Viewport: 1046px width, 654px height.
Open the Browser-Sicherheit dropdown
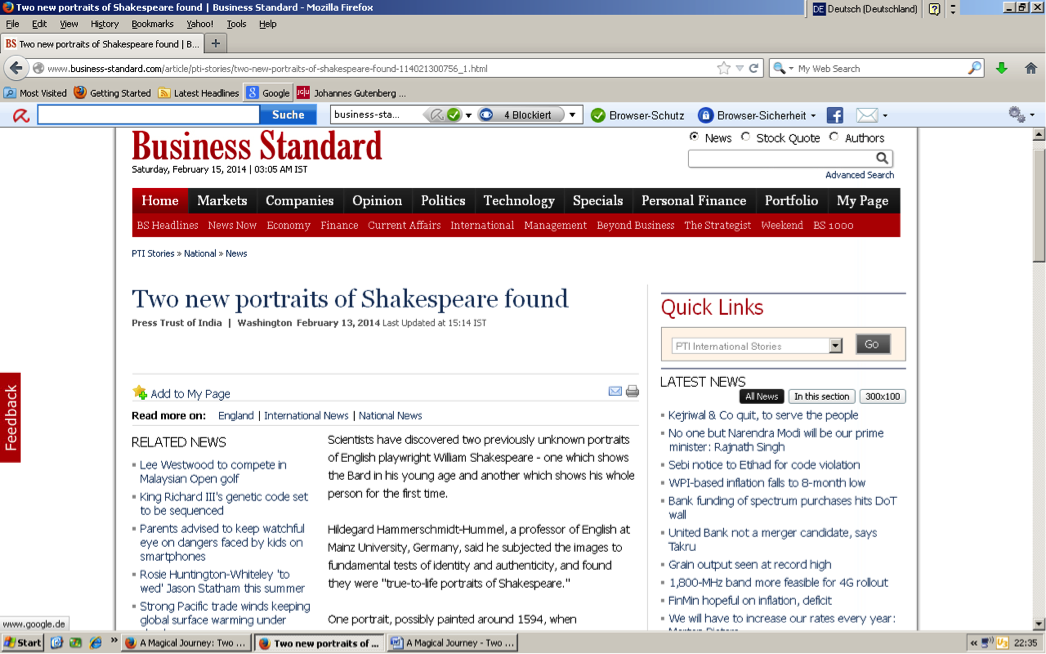pos(813,115)
